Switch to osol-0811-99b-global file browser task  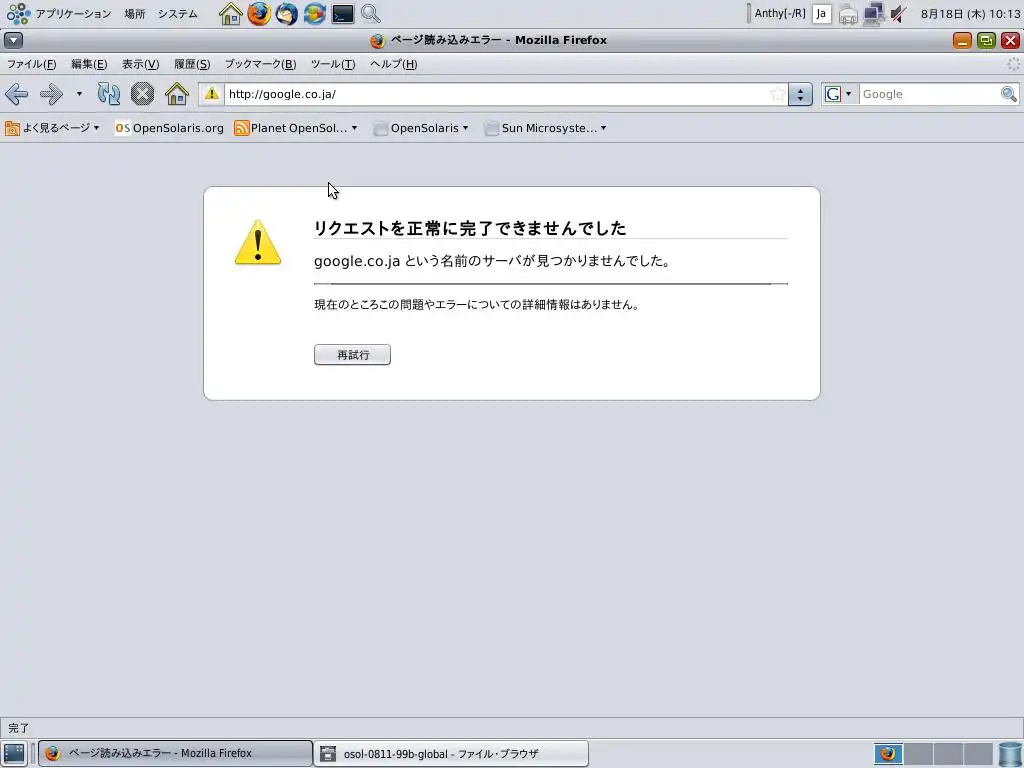tap(451, 753)
